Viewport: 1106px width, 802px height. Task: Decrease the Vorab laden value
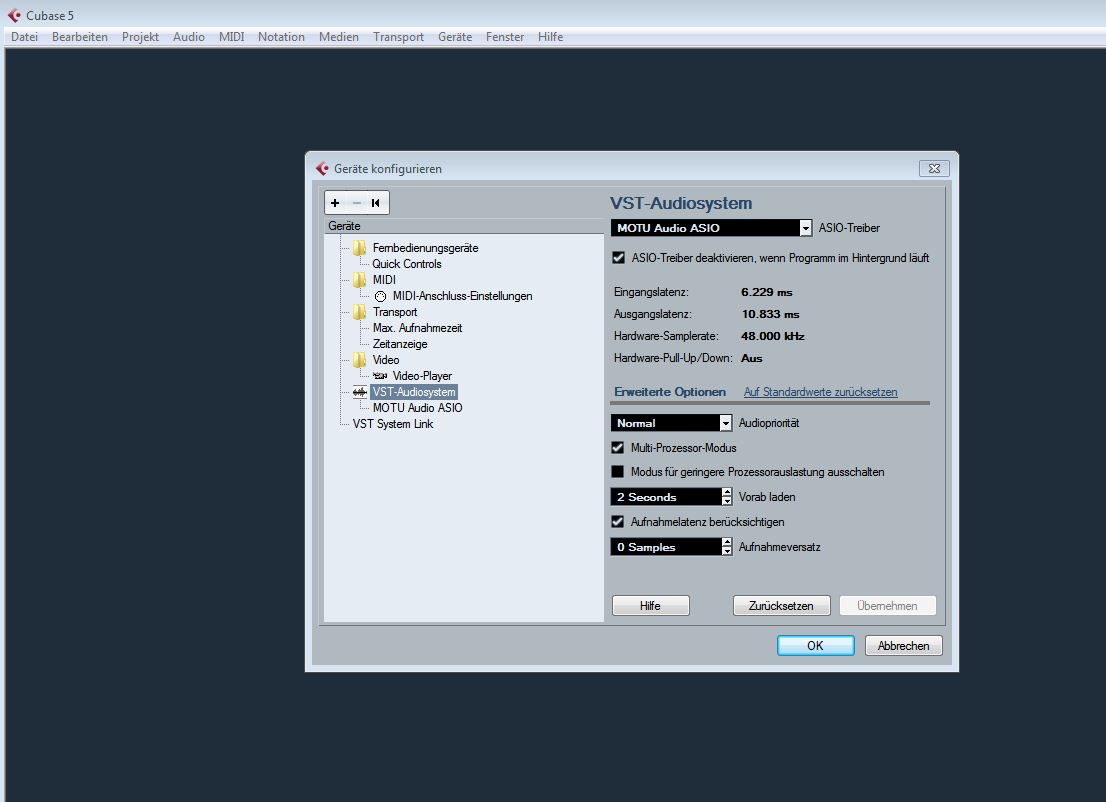coord(727,501)
